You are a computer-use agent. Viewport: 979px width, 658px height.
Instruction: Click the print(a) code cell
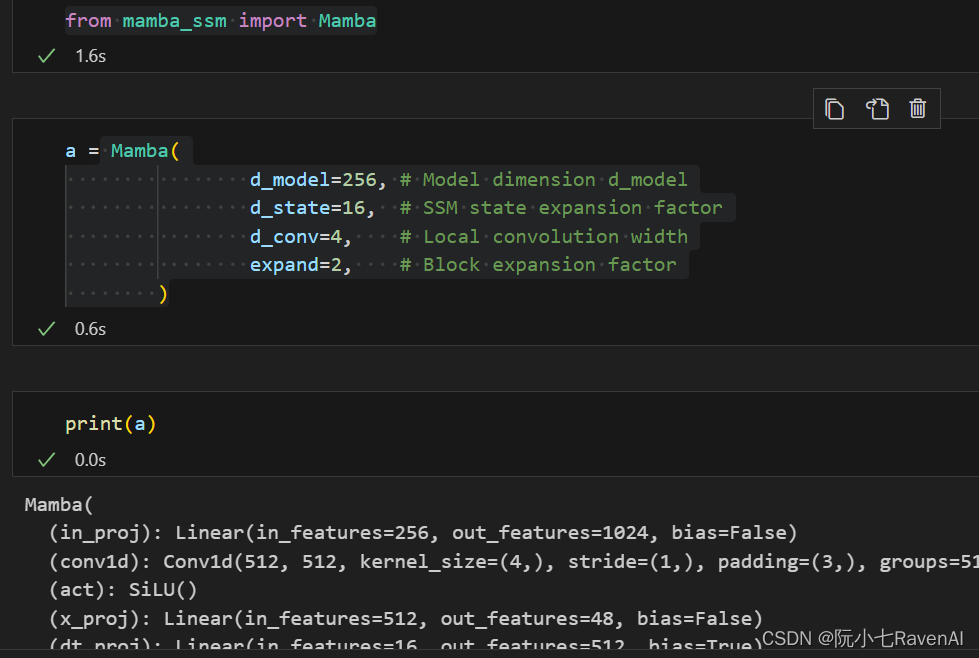(110, 423)
